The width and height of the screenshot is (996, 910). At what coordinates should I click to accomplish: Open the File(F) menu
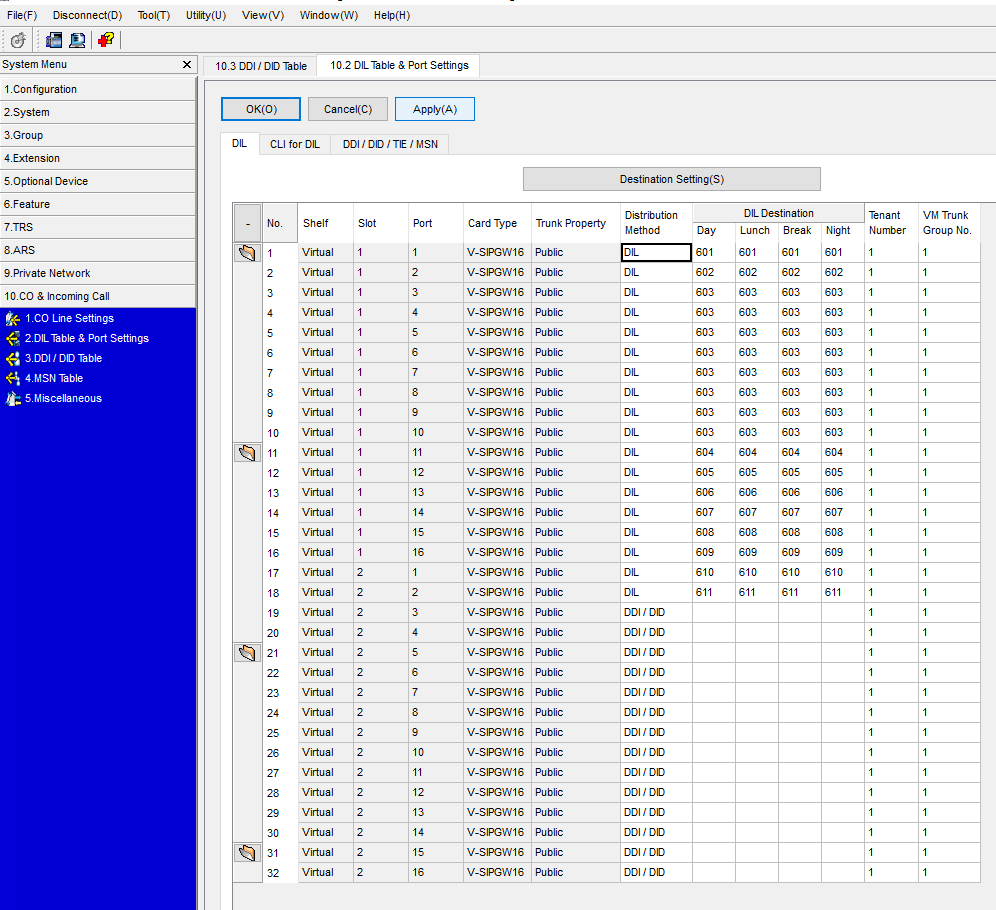click(x=22, y=15)
